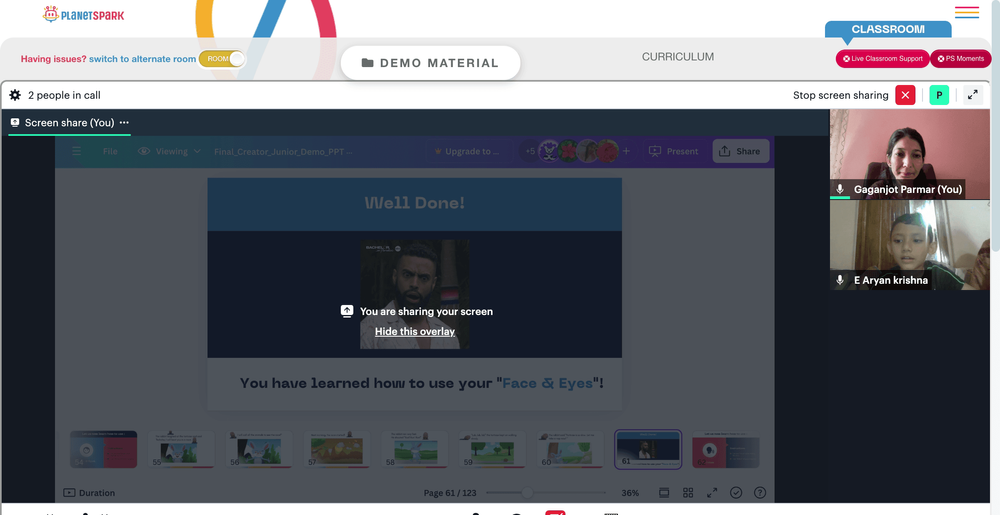The width and height of the screenshot is (1000, 515).
Task: Click Gaganjot Parmar (You) video tile
Action: click(909, 154)
